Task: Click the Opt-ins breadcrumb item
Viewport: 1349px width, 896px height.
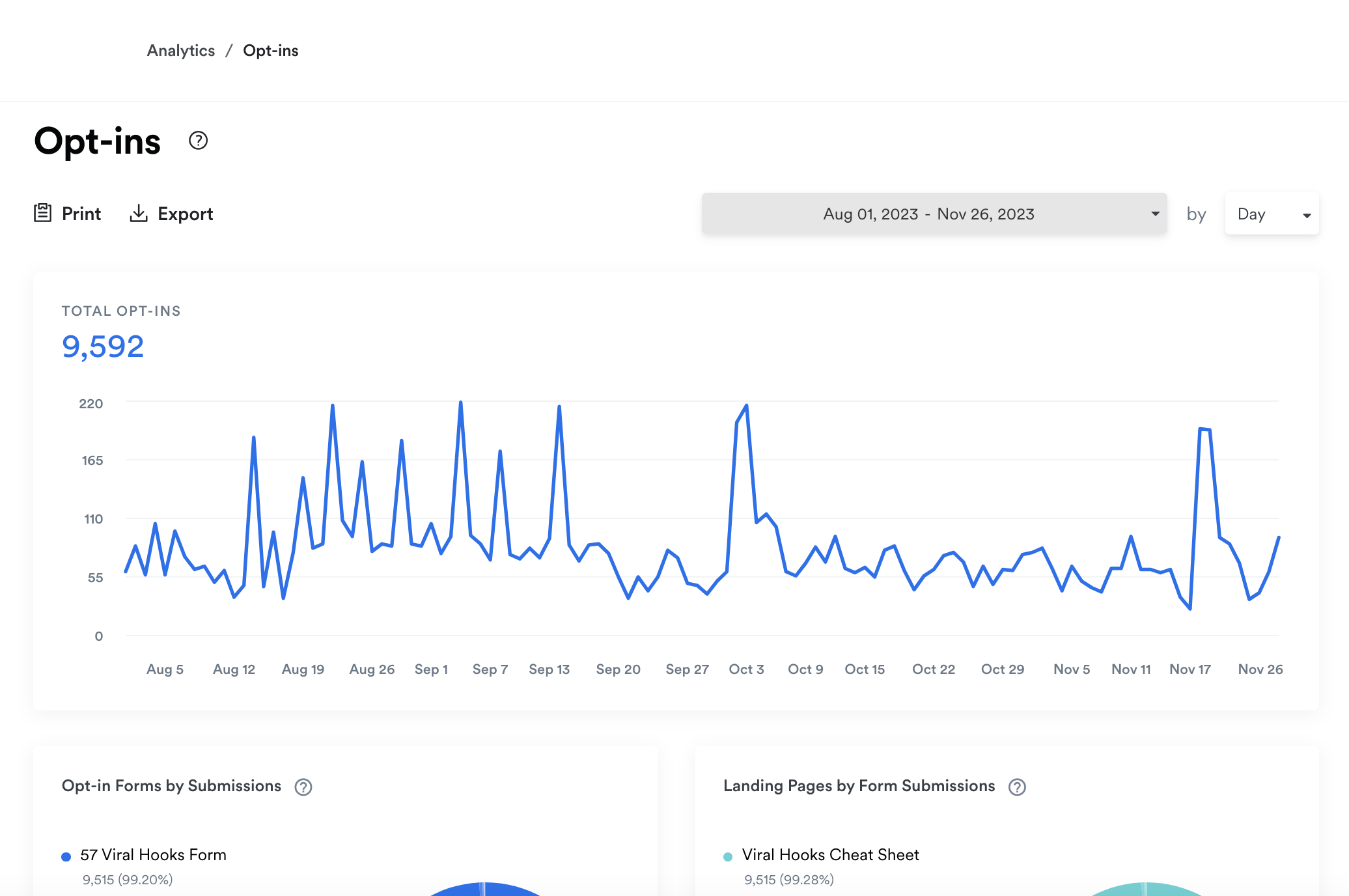Action: (270, 51)
